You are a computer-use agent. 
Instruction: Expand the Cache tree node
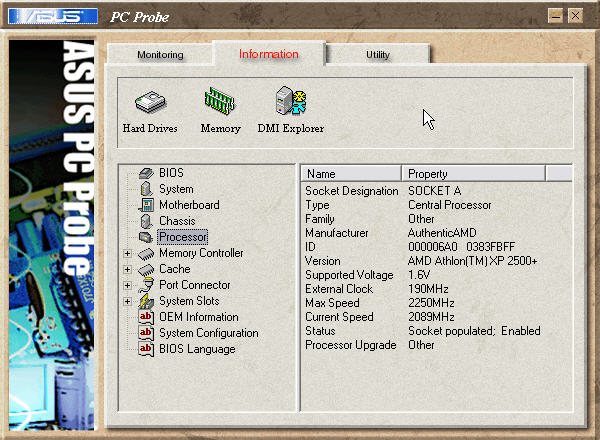coord(127,269)
